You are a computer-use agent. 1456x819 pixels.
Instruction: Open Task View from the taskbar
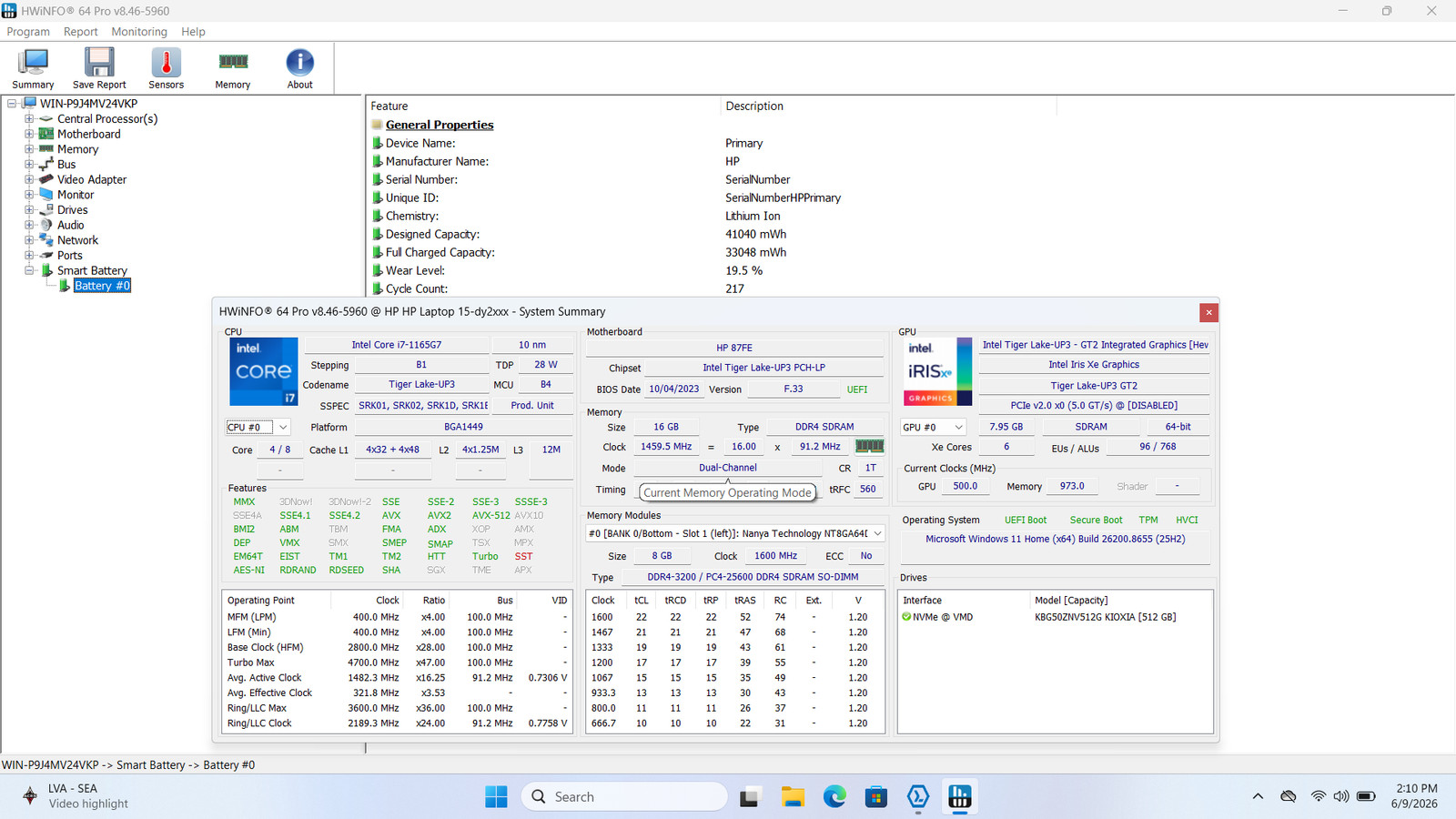tap(750, 797)
